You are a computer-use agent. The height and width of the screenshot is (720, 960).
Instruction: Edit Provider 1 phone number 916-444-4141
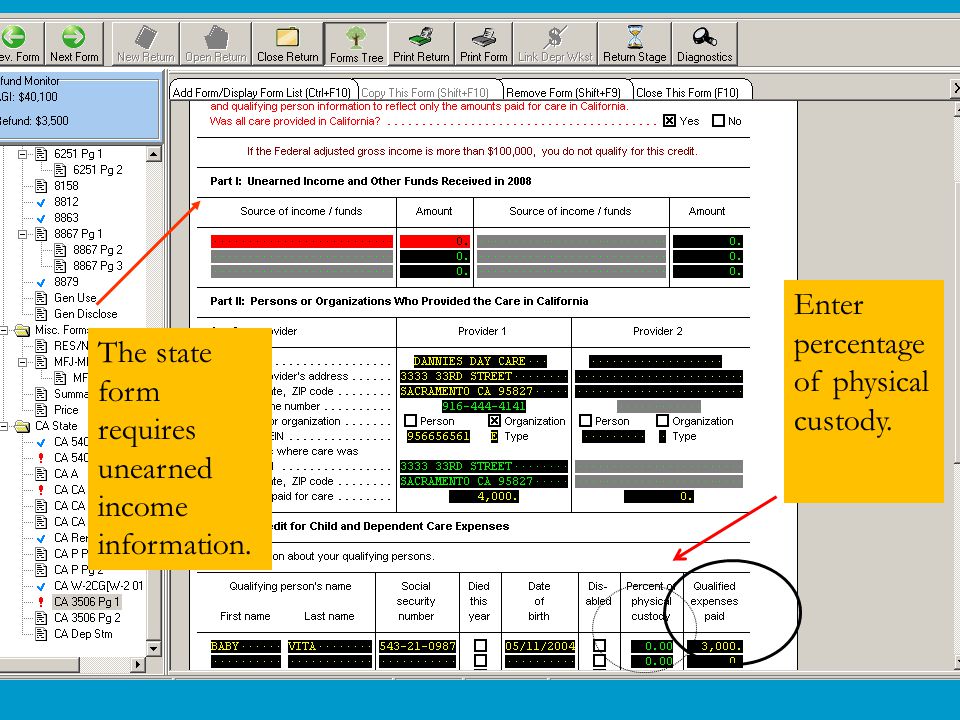[x=484, y=406]
